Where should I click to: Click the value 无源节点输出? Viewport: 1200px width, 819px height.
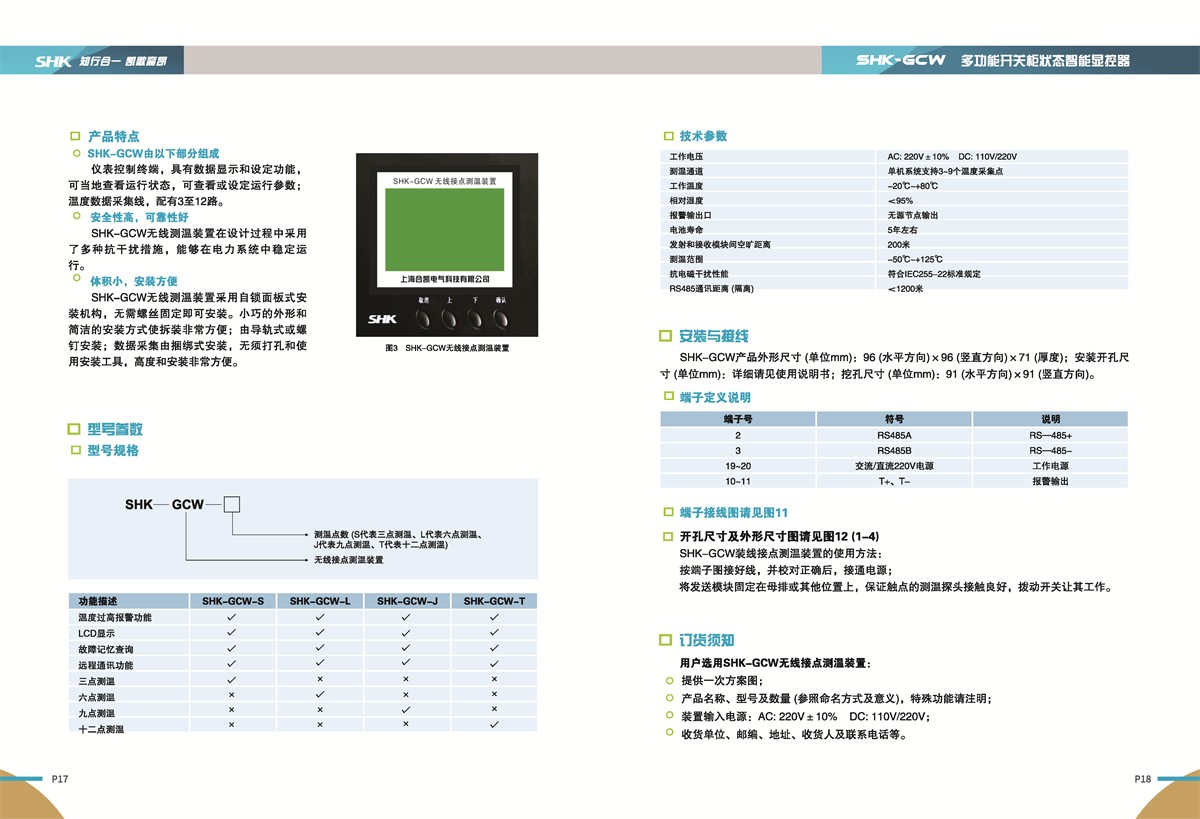tap(913, 215)
